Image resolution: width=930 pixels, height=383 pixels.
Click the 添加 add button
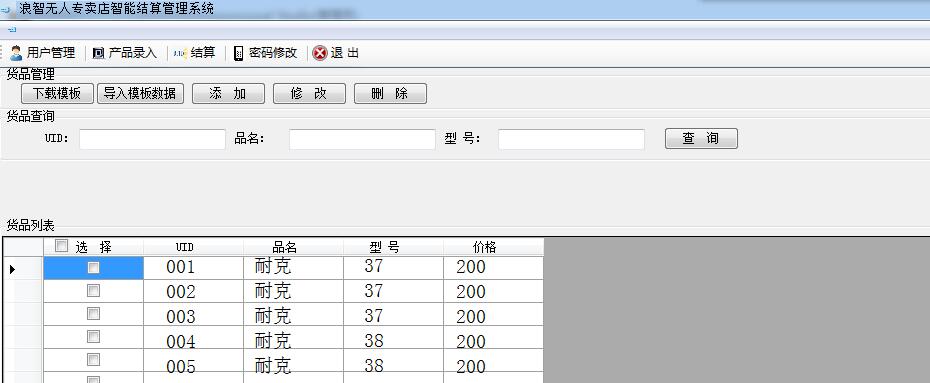click(228, 94)
